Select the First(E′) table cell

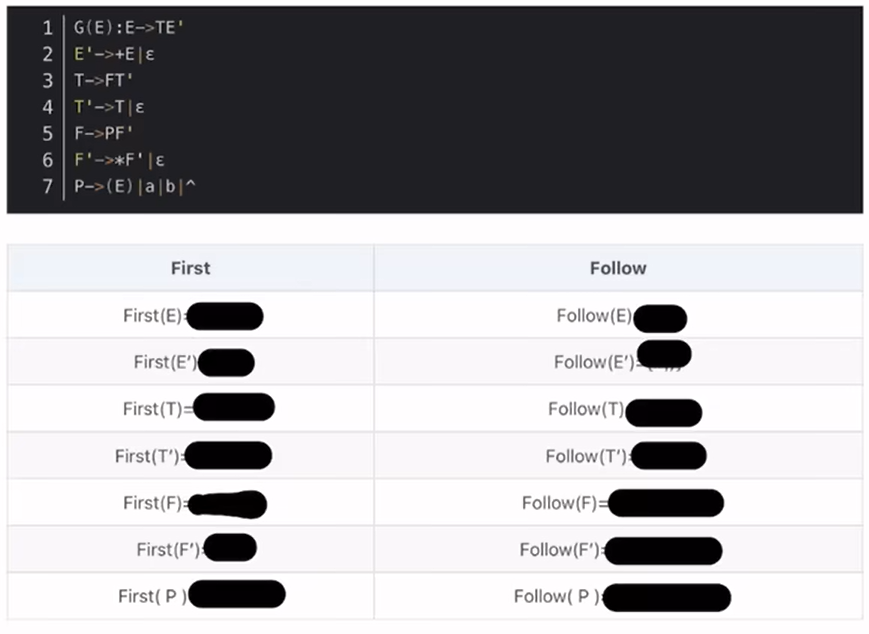coord(190,362)
